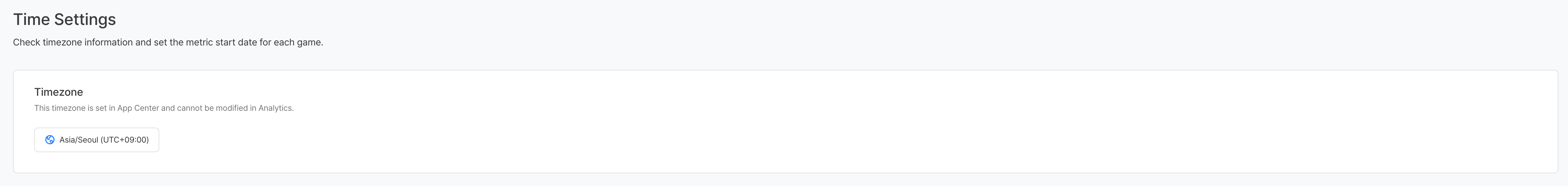Screen dimensions: 1568x186
Task: Click the globe icon in the timezone field
Action: [x=50, y=140]
